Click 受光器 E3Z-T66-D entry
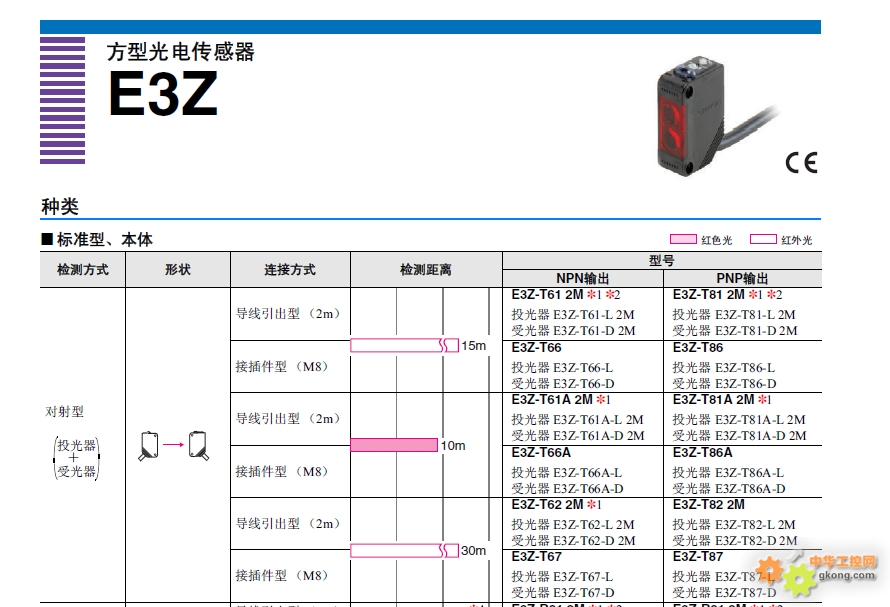The height and width of the screenshot is (607, 890). click(x=562, y=383)
